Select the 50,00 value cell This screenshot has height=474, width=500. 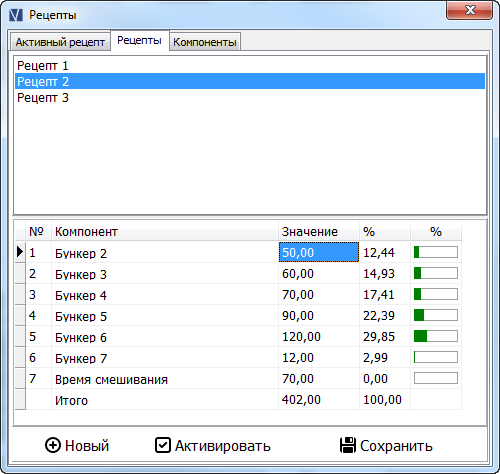click(319, 252)
